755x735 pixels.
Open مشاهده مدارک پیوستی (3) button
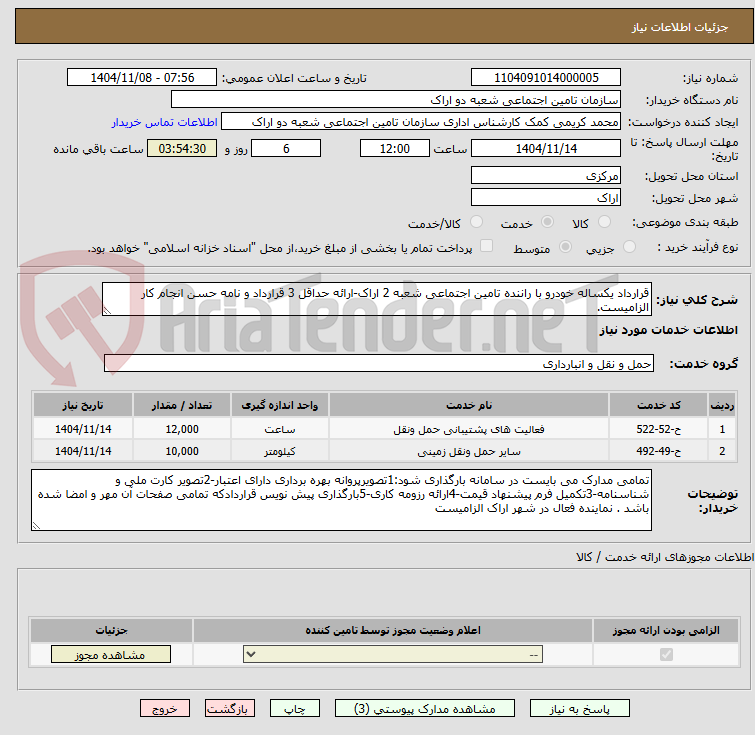point(424,709)
